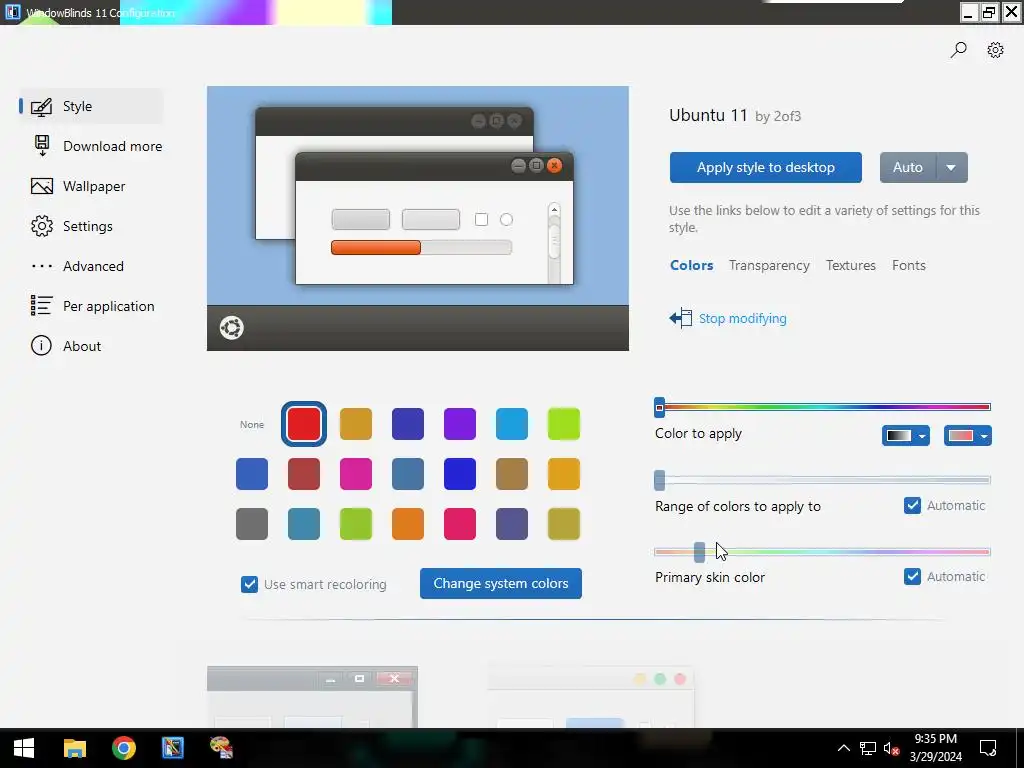Select the sky blue swatch in first row

point(512,424)
